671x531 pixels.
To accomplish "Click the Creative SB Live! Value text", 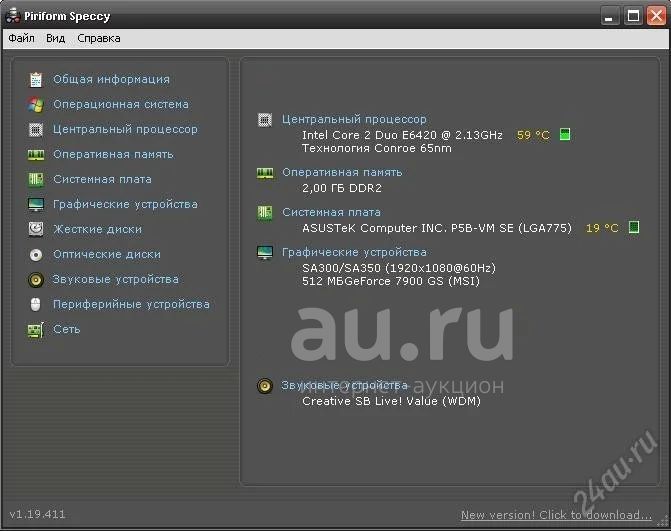I will (392, 401).
